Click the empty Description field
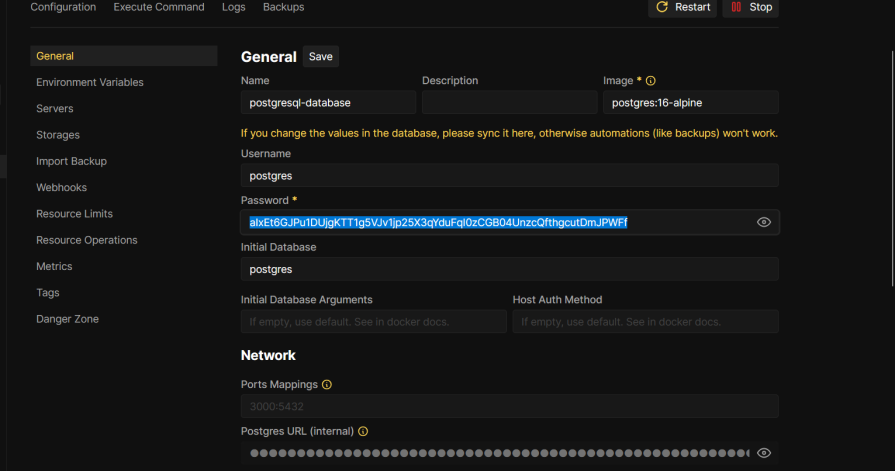Viewport: 895px width, 471px height. (x=508, y=102)
